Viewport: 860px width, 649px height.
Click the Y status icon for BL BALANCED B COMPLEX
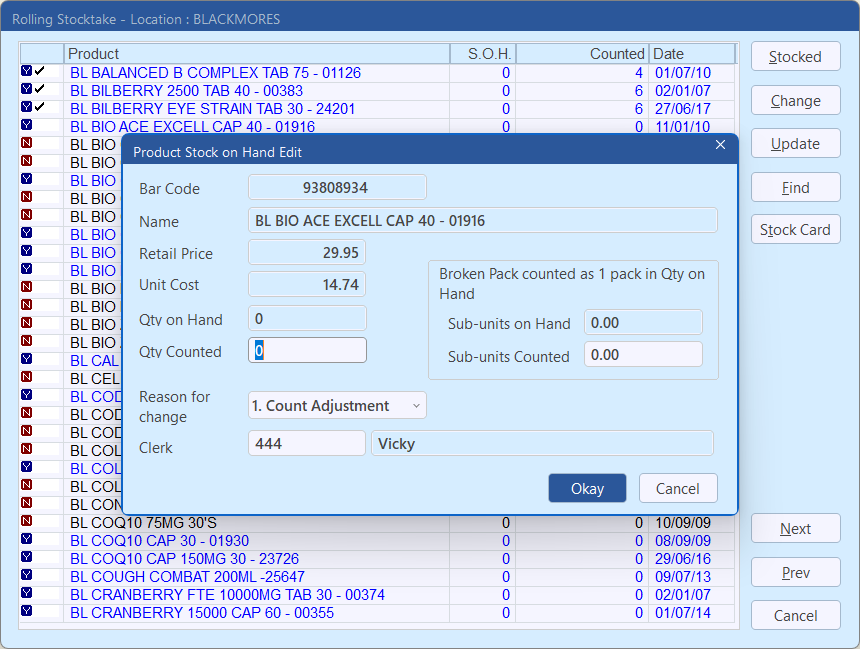[x=26, y=72]
